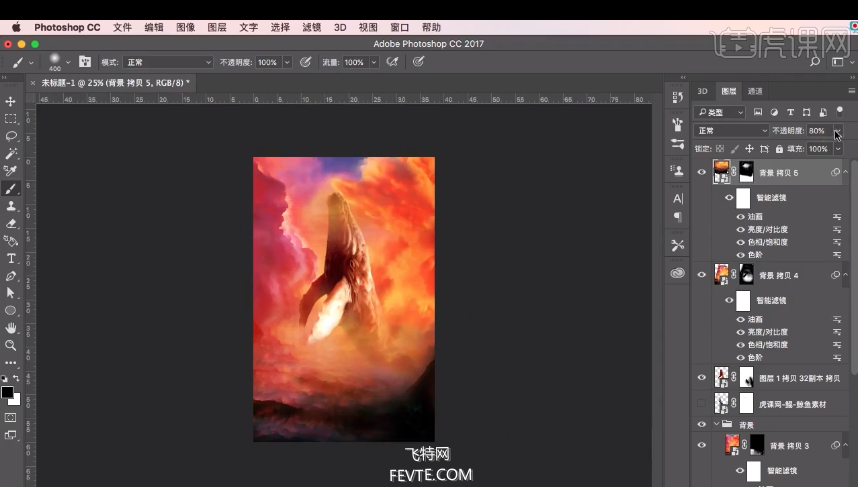Viewport: 858px width, 487px height.
Task: Open brush settings panel toggle icon
Action: (85, 62)
